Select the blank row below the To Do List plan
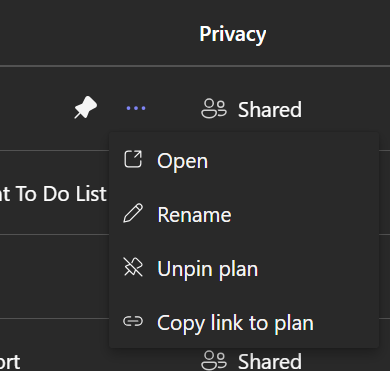 point(54,276)
